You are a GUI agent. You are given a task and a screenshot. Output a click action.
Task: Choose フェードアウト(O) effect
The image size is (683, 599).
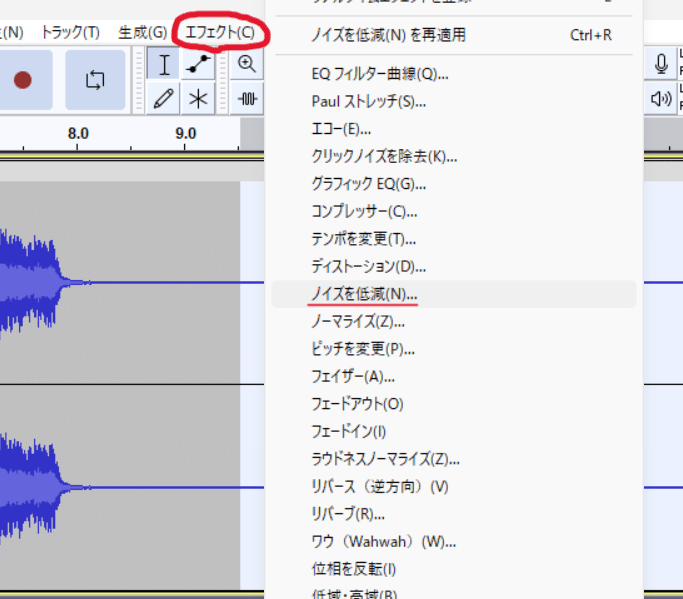[x=453, y=404]
